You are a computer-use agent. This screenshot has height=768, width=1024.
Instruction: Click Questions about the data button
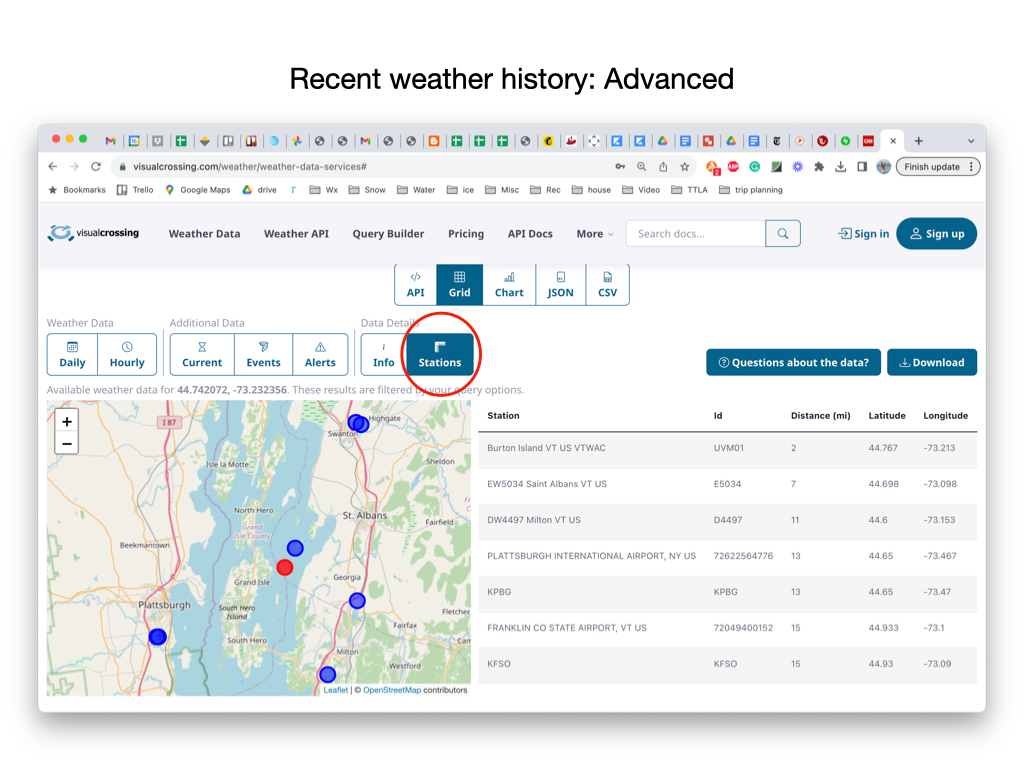pos(793,362)
